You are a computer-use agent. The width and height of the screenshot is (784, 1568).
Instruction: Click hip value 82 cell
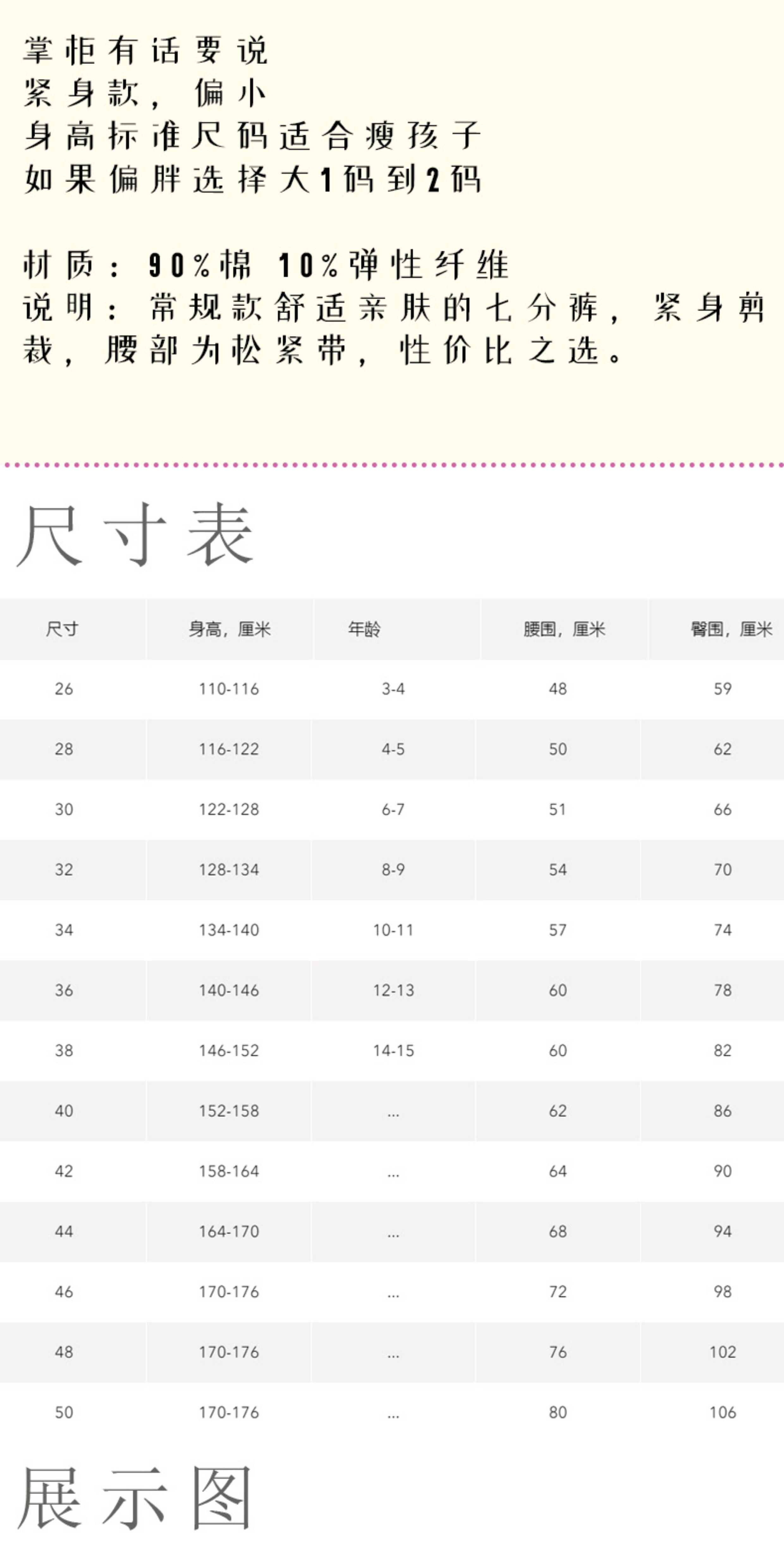[723, 1050]
